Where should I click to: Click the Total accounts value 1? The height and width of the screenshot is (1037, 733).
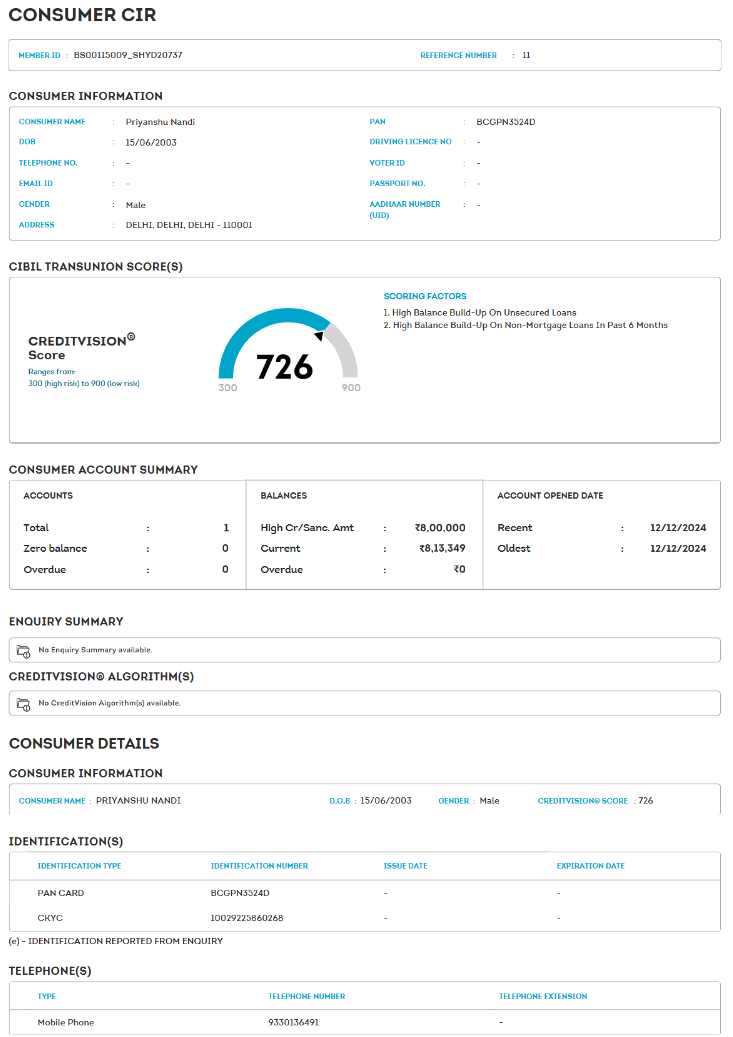tap(226, 528)
